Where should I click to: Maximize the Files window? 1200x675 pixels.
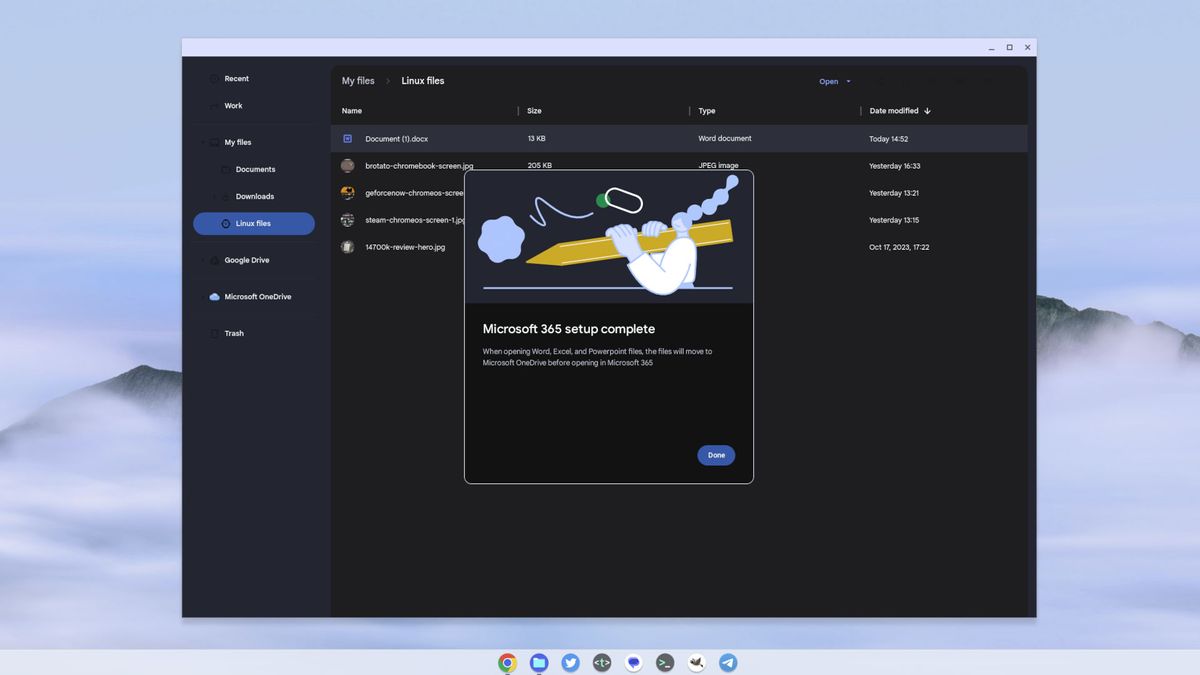tap(1009, 47)
